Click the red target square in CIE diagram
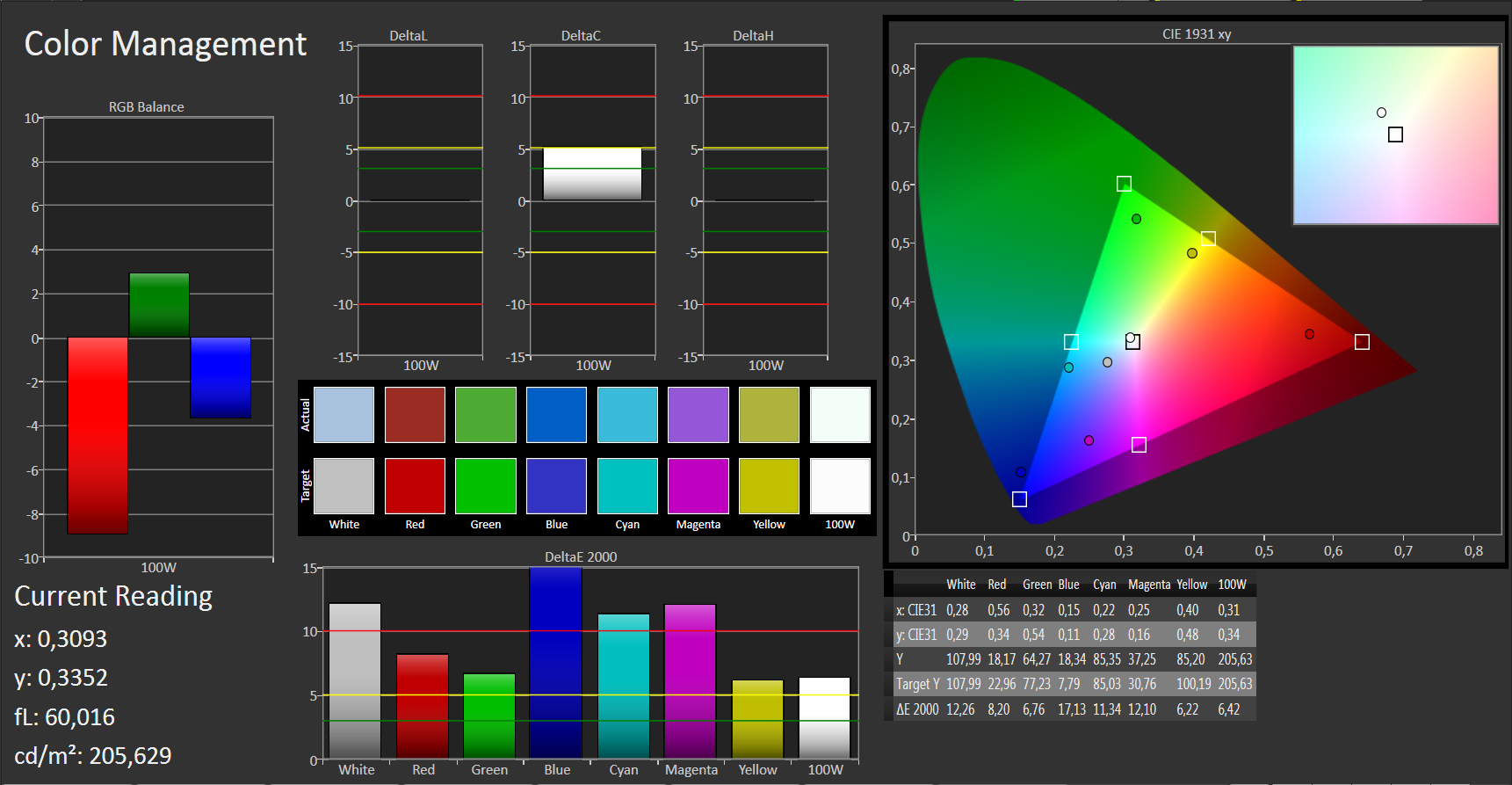Image resolution: width=1512 pixels, height=785 pixels. click(1362, 342)
